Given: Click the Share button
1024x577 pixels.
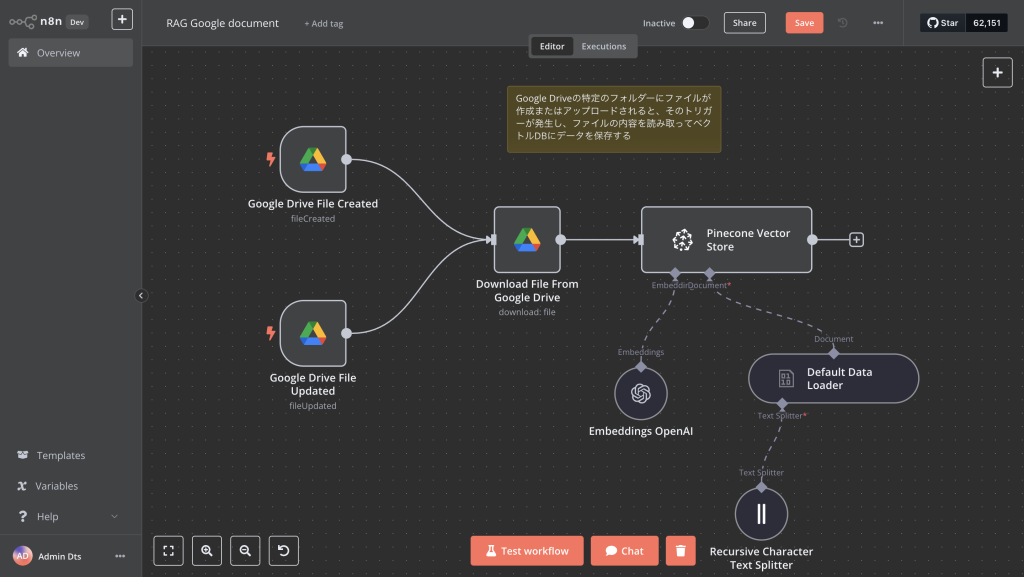Looking at the screenshot, I should 744,23.
